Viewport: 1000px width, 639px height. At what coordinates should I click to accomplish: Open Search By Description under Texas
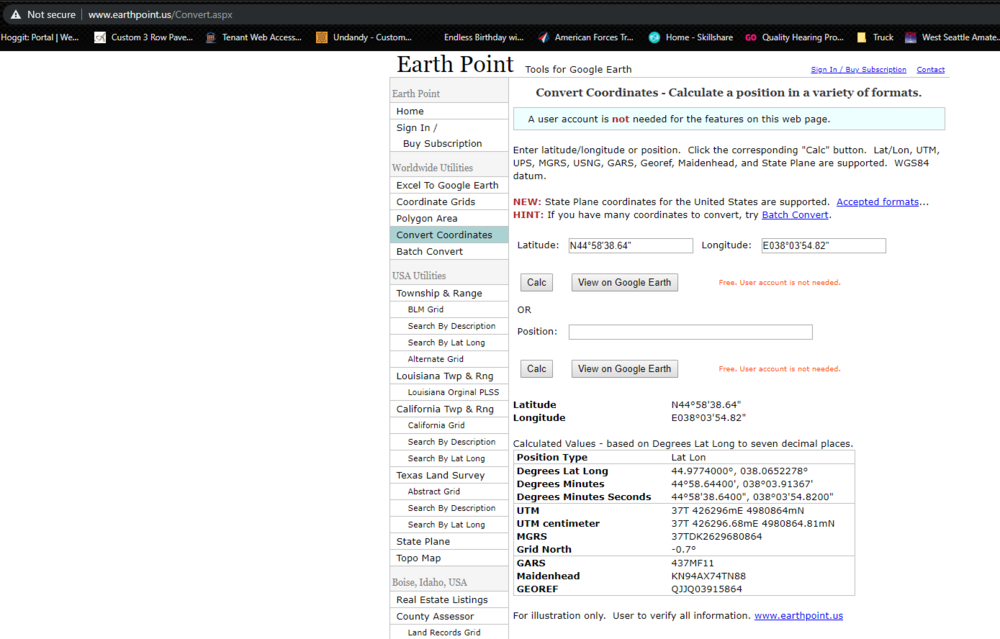pos(449,508)
